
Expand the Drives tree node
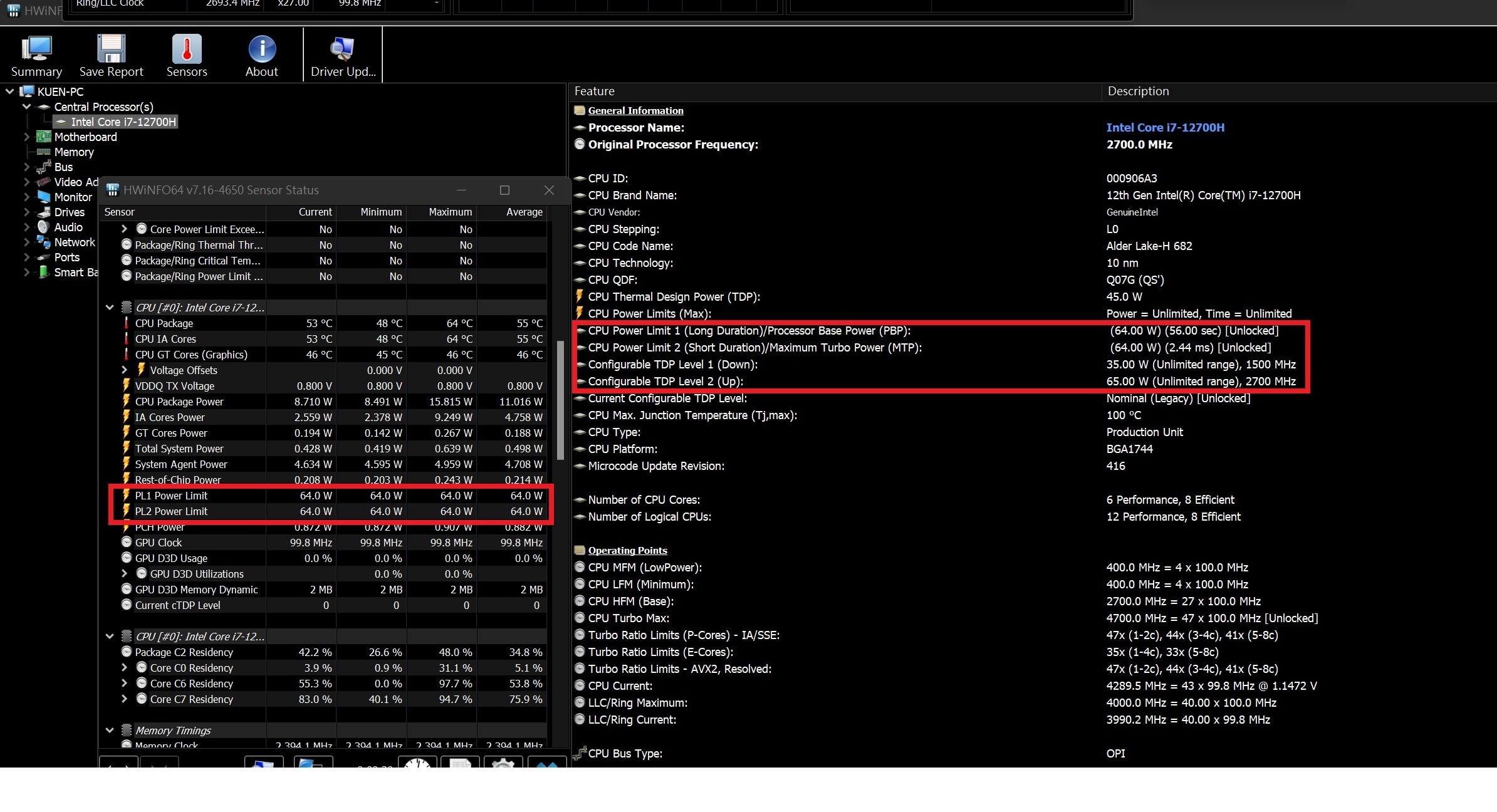26,212
